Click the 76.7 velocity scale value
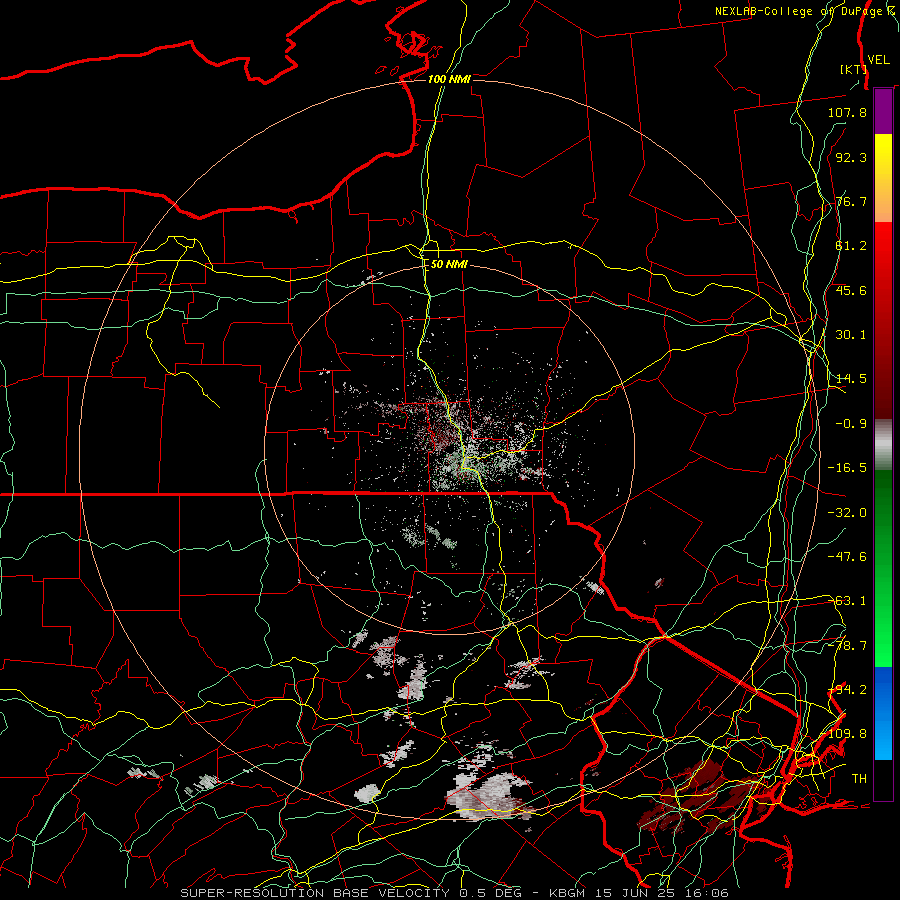This screenshot has height=900, width=900. 851,201
